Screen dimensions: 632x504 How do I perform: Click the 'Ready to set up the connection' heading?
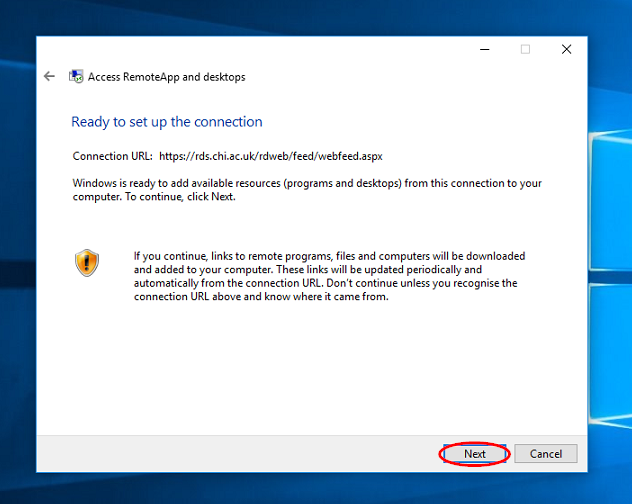click(167, 122)
